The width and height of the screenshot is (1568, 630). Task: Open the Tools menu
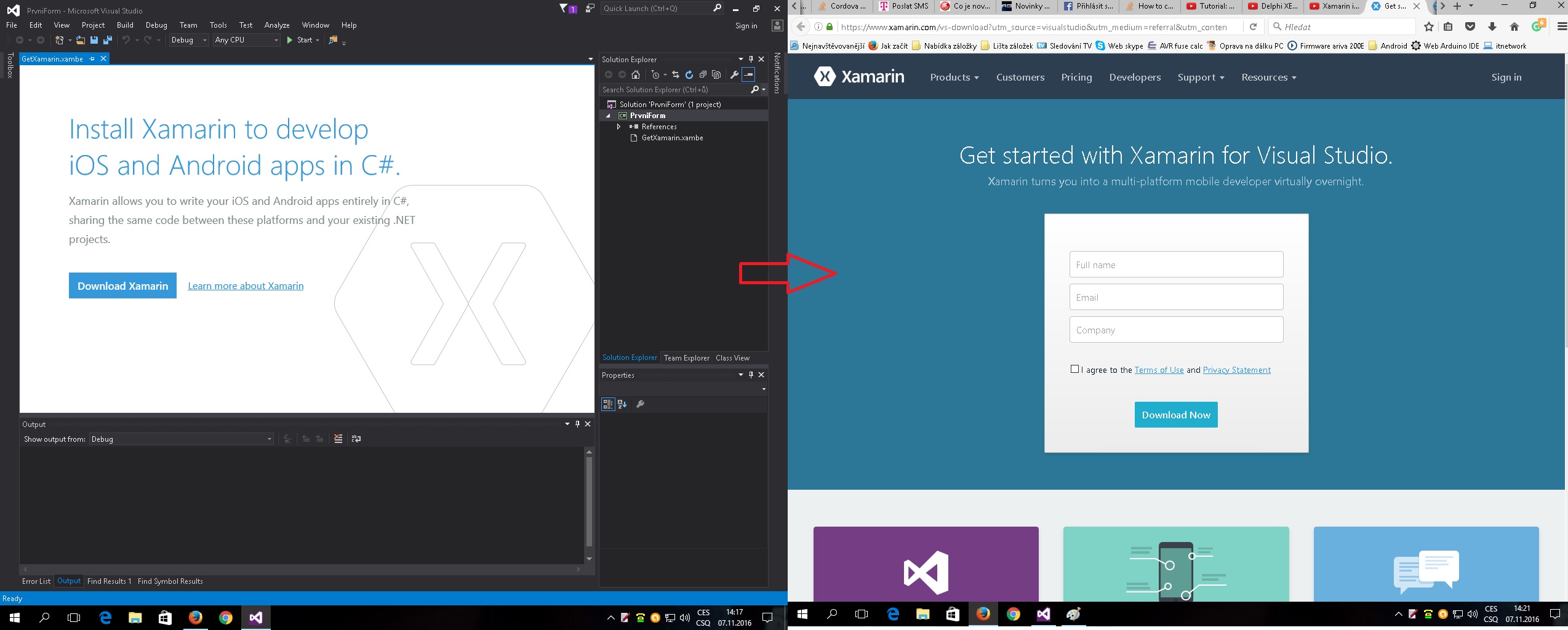coord(218,25)
